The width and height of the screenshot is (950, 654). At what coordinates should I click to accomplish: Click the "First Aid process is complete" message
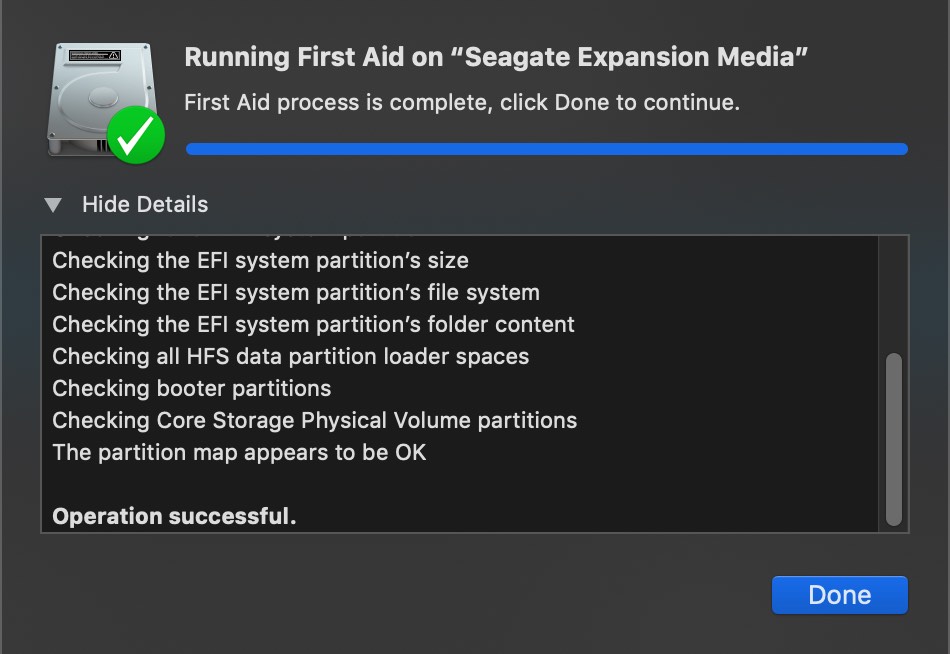[x=462, y=102]
